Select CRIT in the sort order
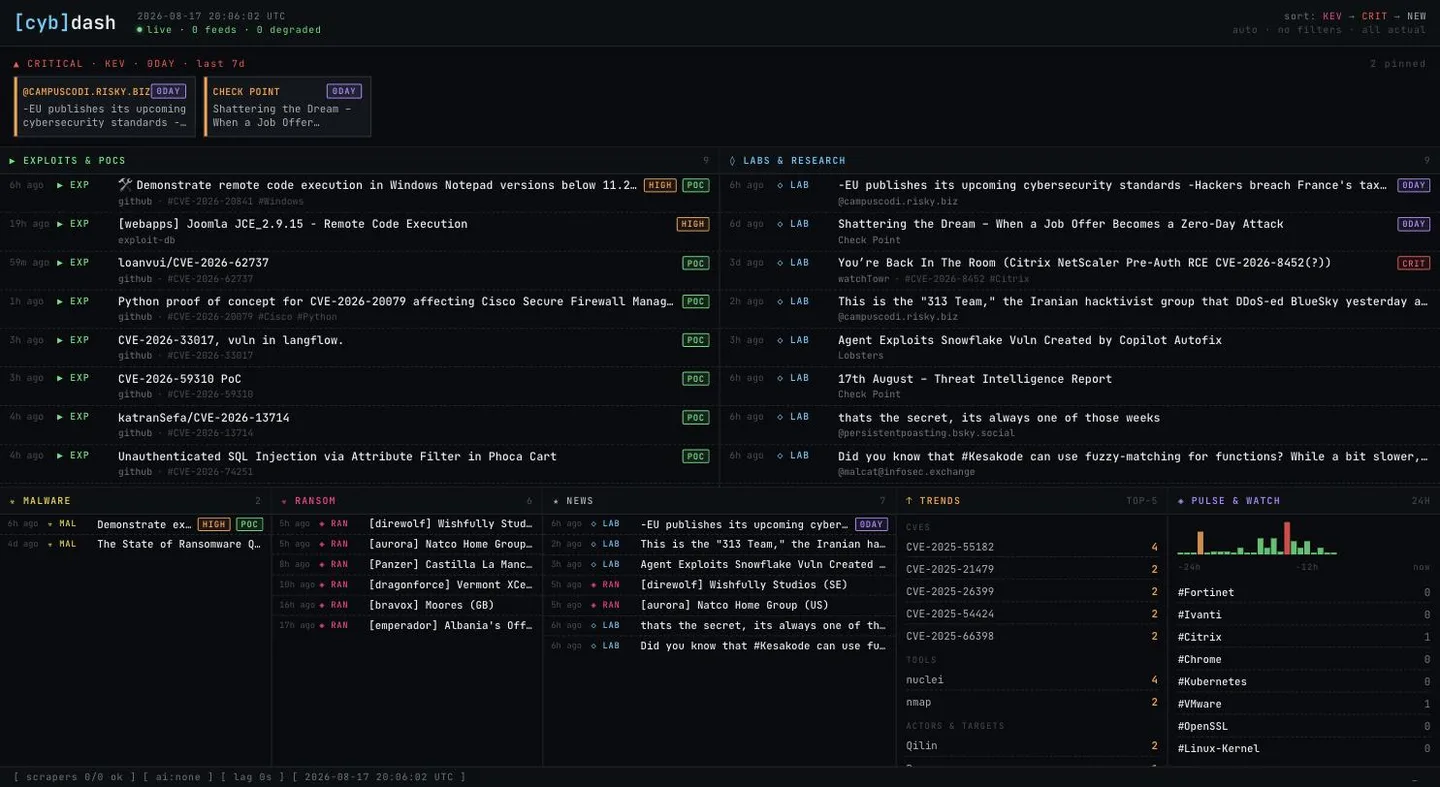Screen dimensions: 1440x787 point(1375,16)
